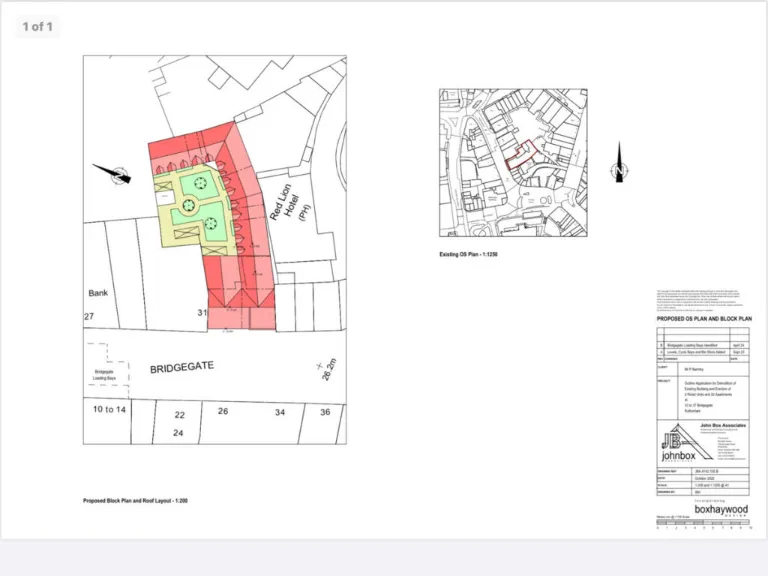
Task: Click the spot height cross near 26.2m
Action: tap(320, 366)
